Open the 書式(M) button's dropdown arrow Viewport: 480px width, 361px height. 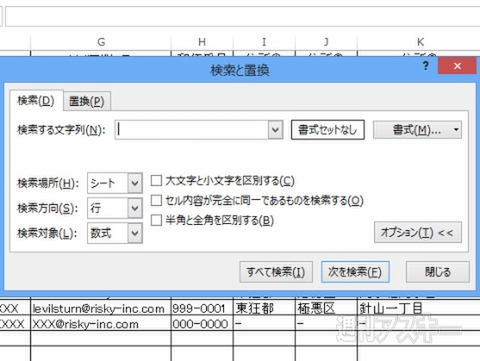tap(456, 130)
